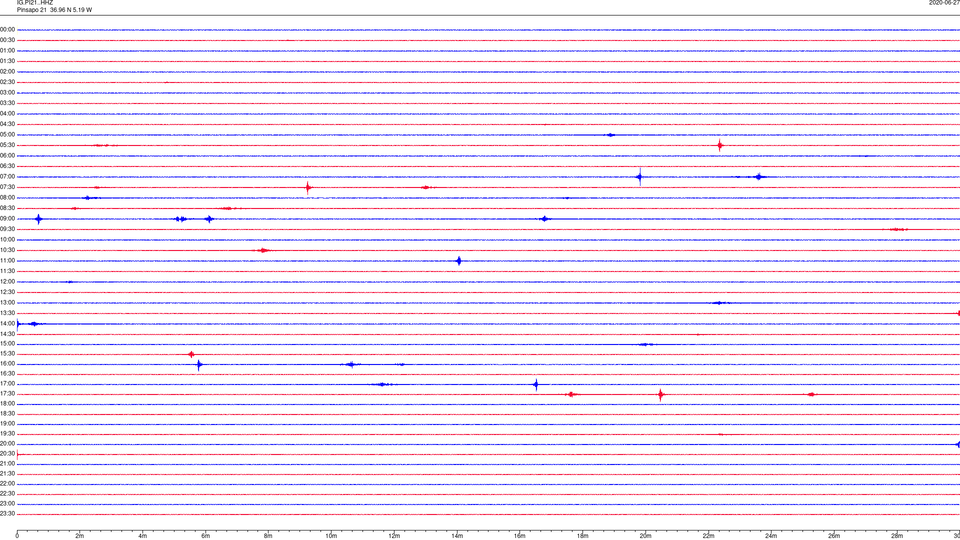This screenshot has width=960, height=540.
Task: Select the 07:00 trace time label
Action: 7,177
